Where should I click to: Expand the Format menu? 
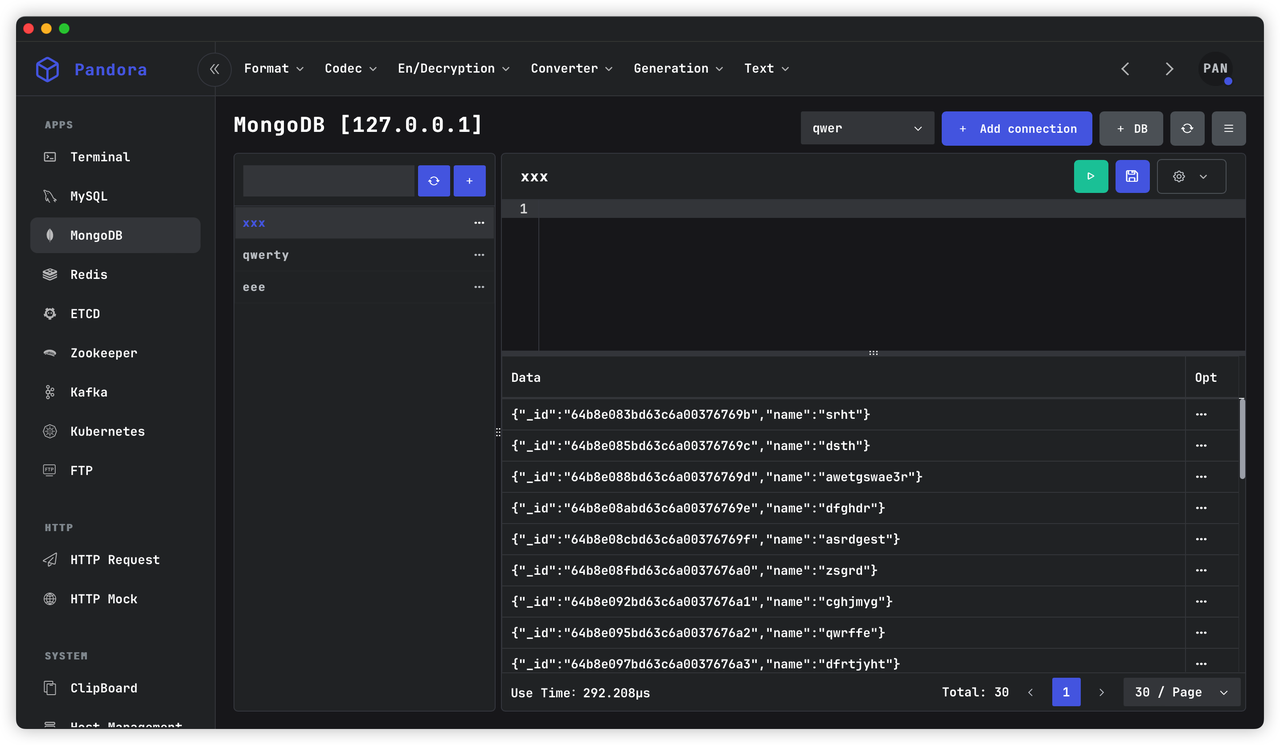coord(274,69)
